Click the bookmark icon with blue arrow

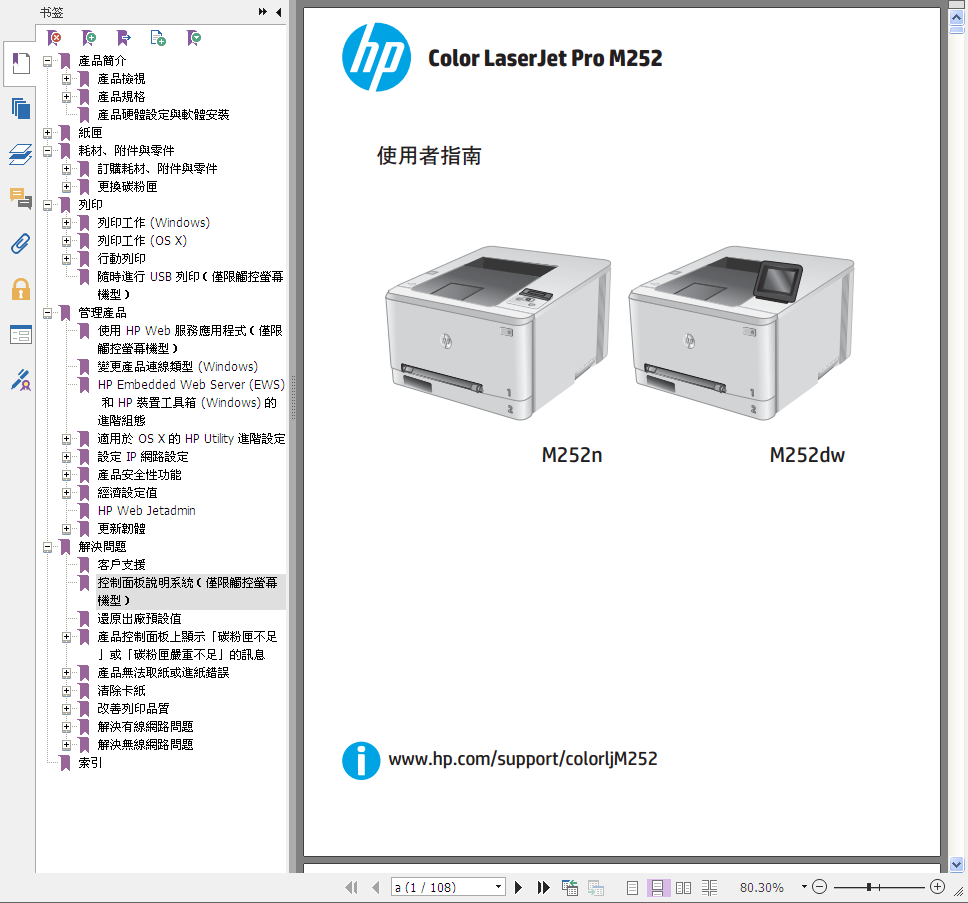[124, 38]
